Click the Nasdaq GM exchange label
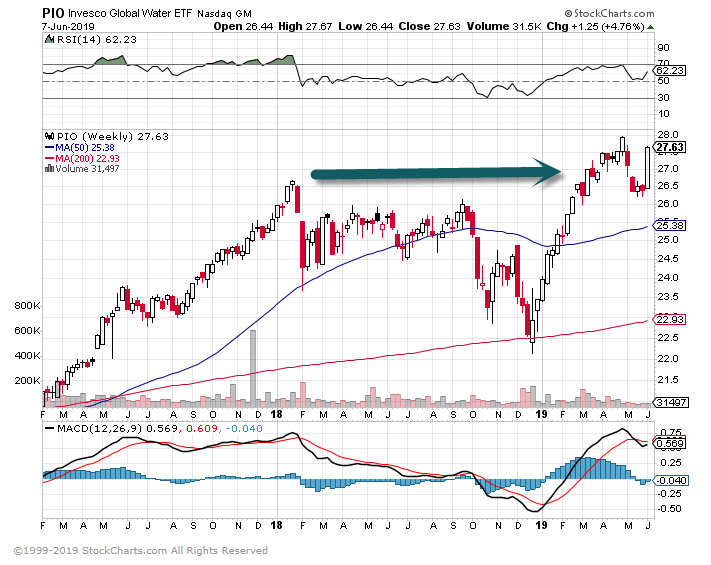Image resolution: width=711 pixels, height=565 pixels. (x=224, y=14)
